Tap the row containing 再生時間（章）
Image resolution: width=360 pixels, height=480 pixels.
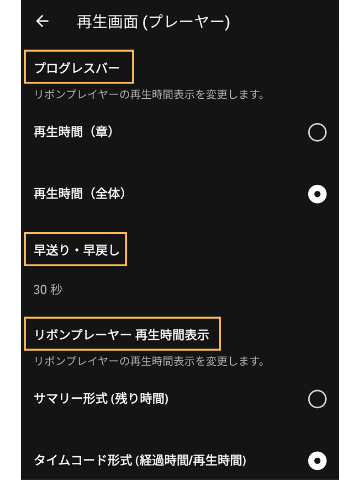(x=180, y=132)
